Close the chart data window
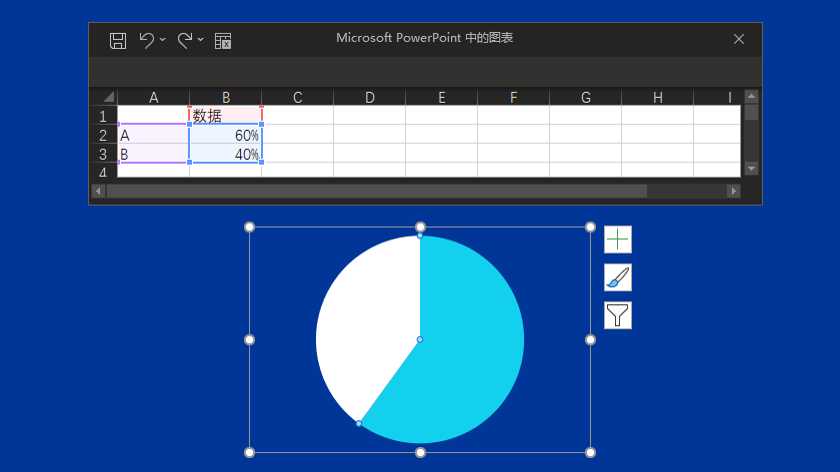Viewport: 840px width, 472px height. point(739,39)
